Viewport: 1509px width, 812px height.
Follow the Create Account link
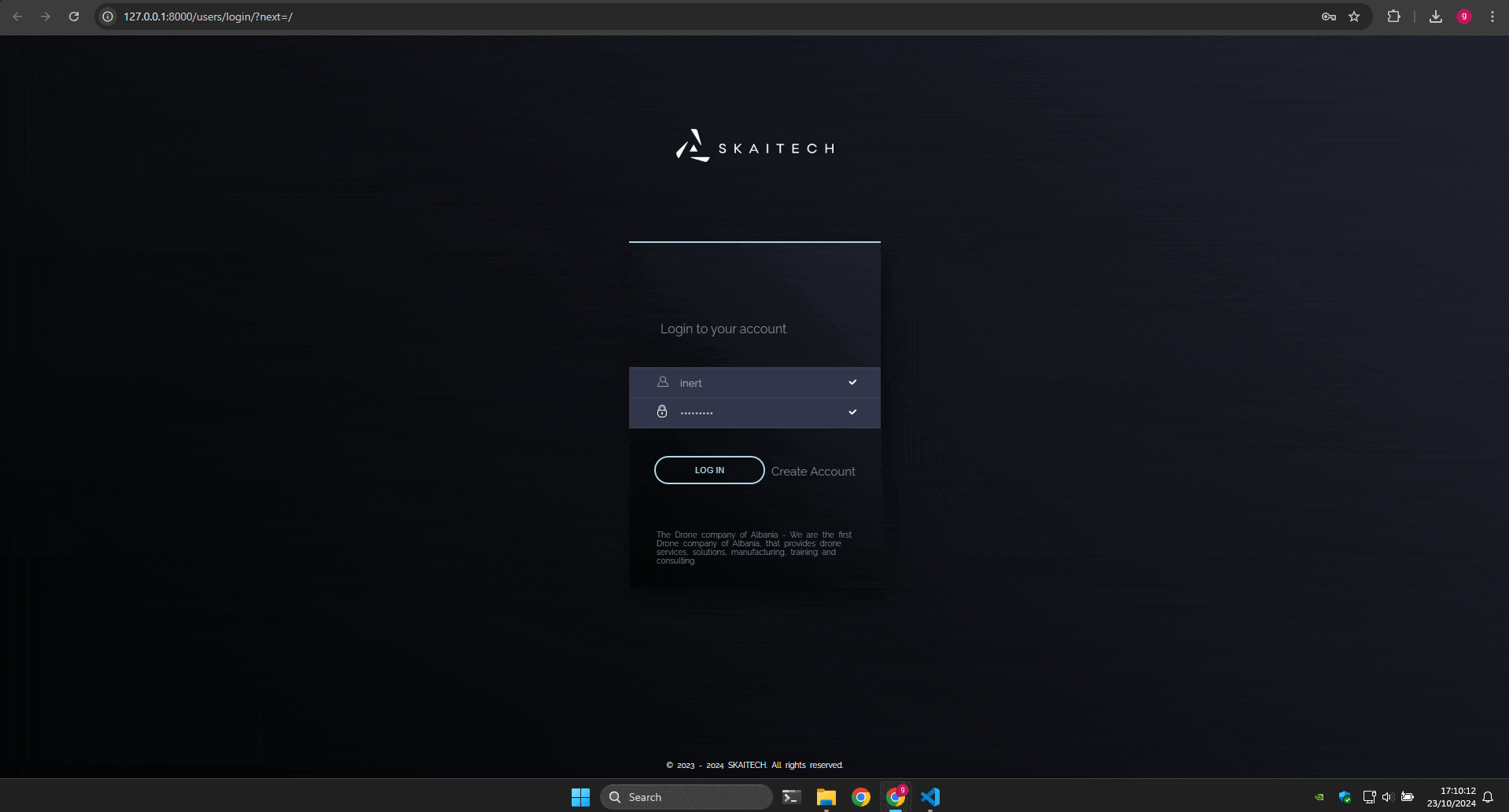point(813,471)
